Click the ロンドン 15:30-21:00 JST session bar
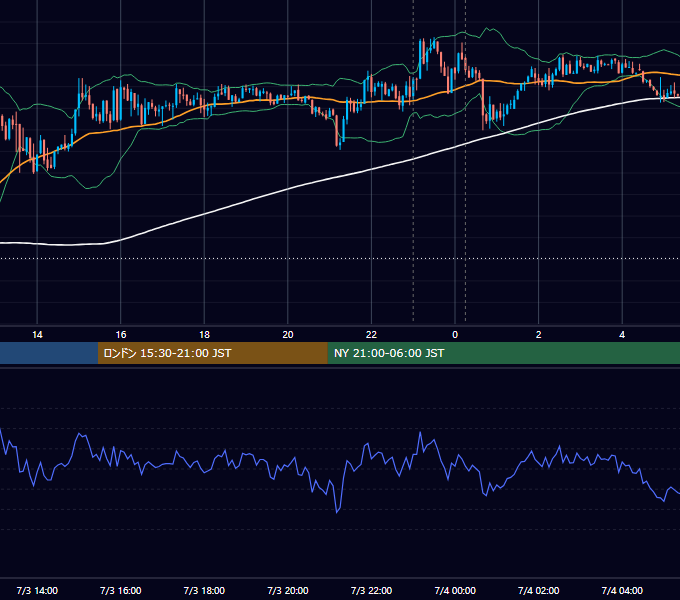680x600 pixels. tap(212, 353)
